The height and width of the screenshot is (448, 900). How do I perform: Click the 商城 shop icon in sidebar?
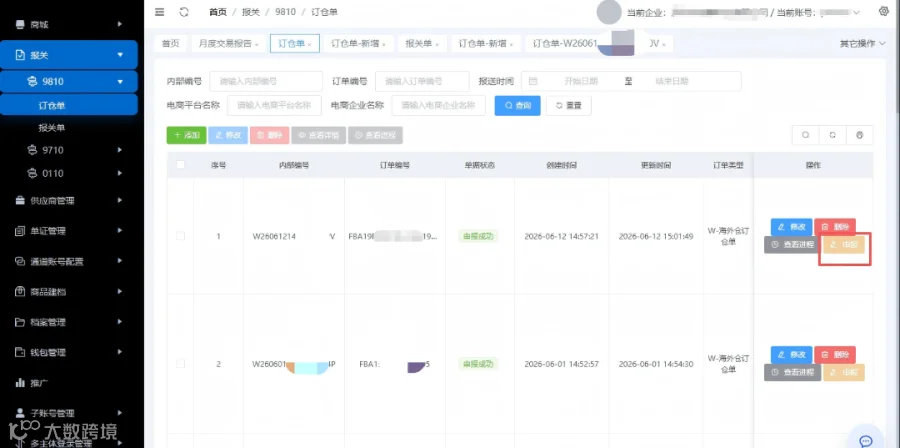pyautogui.click(x=21, y=24)
